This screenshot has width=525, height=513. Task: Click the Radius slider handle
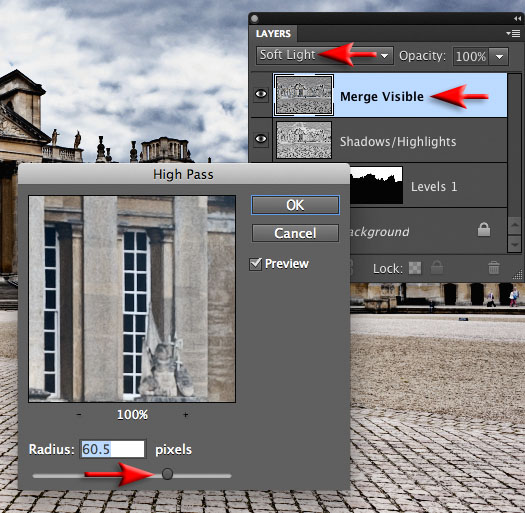click(x=167, y=474)
